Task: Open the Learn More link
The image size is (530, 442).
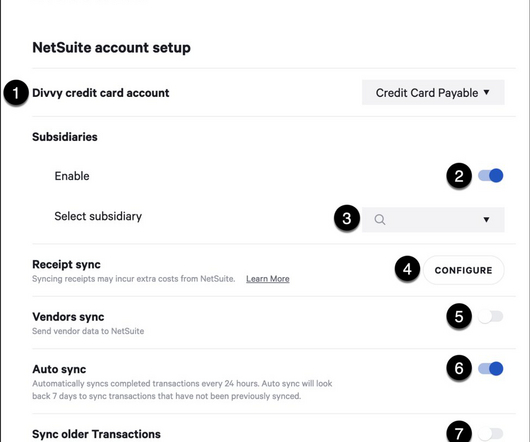Action: pyautogui.click(x=268, y=279)
